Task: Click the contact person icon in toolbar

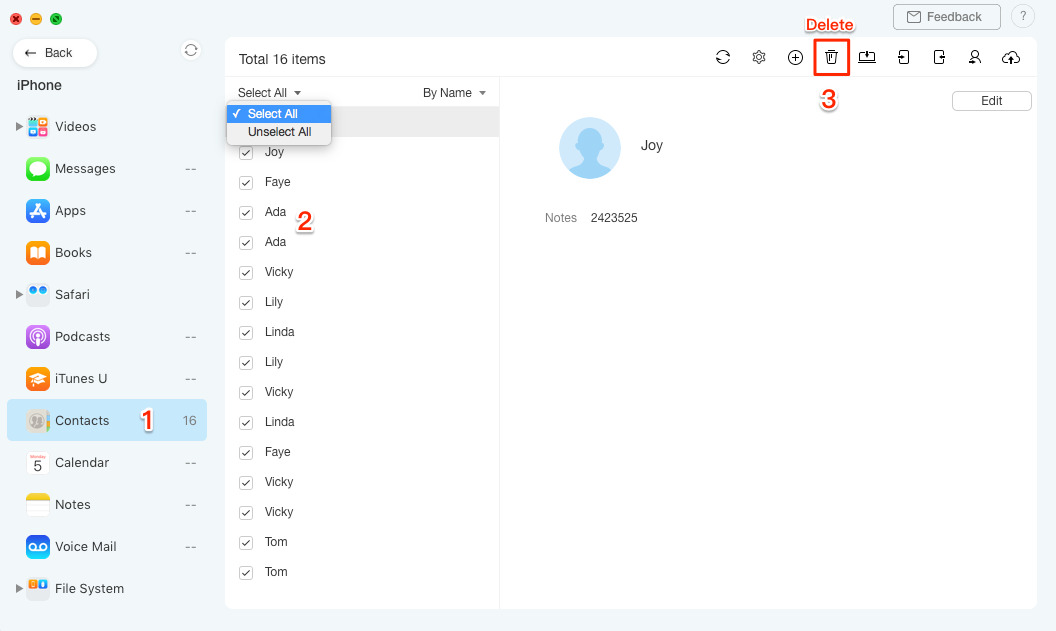Action: click(x=975, y=57)
